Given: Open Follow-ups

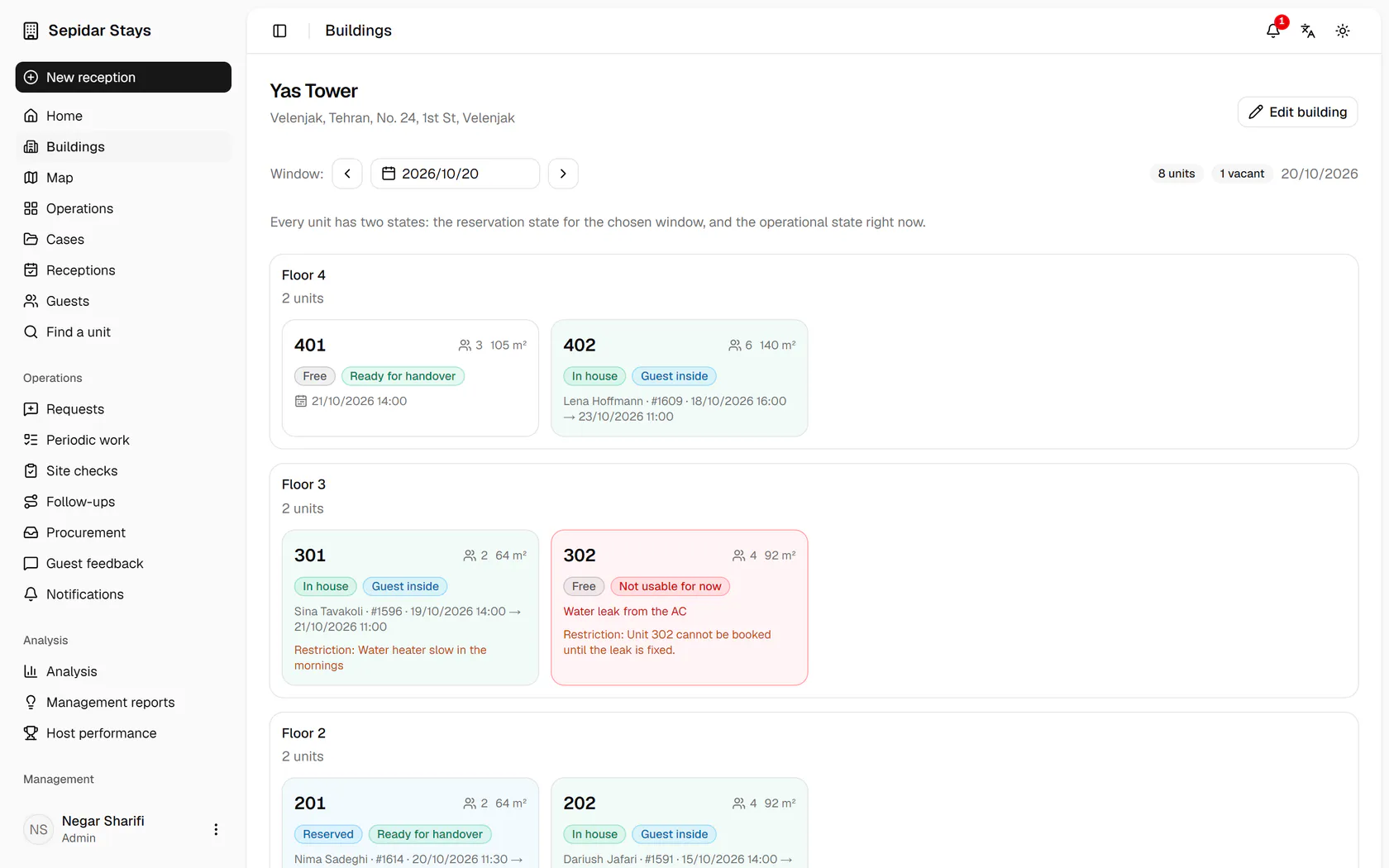Looking at the screenshot, I should [123, 502].
